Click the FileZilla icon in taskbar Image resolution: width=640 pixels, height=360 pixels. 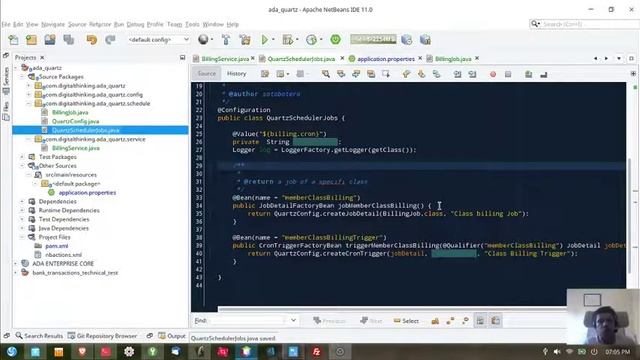click(316, 351)
